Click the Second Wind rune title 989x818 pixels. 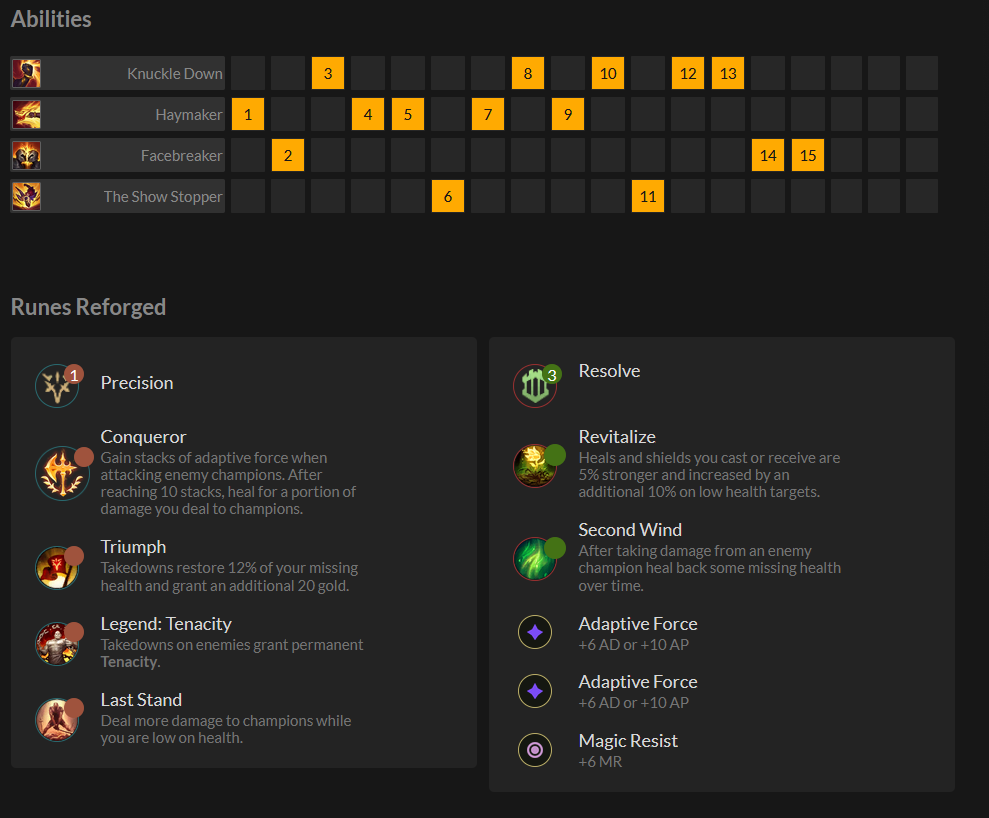coord(630,530)
